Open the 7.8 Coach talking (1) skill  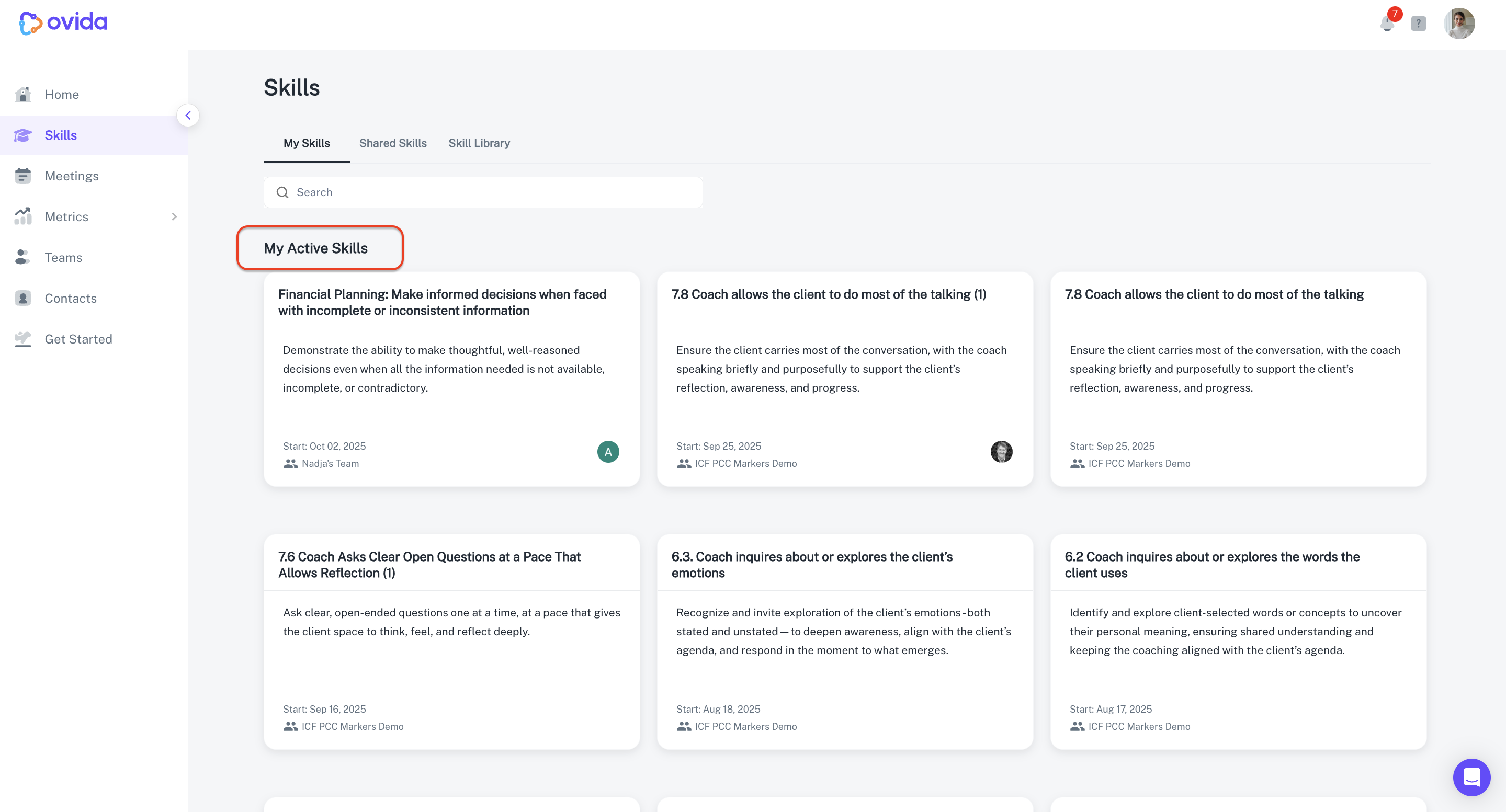click(829, 294)
